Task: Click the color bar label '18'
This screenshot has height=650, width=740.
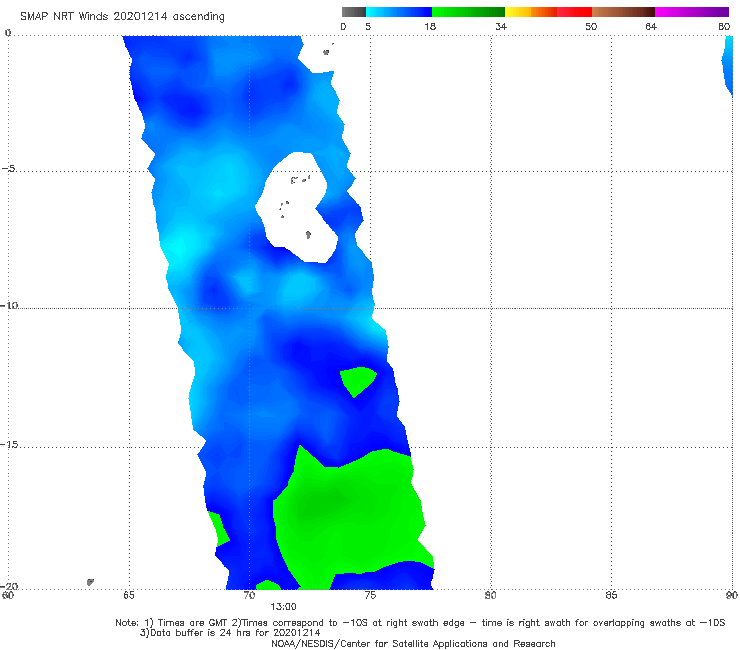Action: (430, 26)
